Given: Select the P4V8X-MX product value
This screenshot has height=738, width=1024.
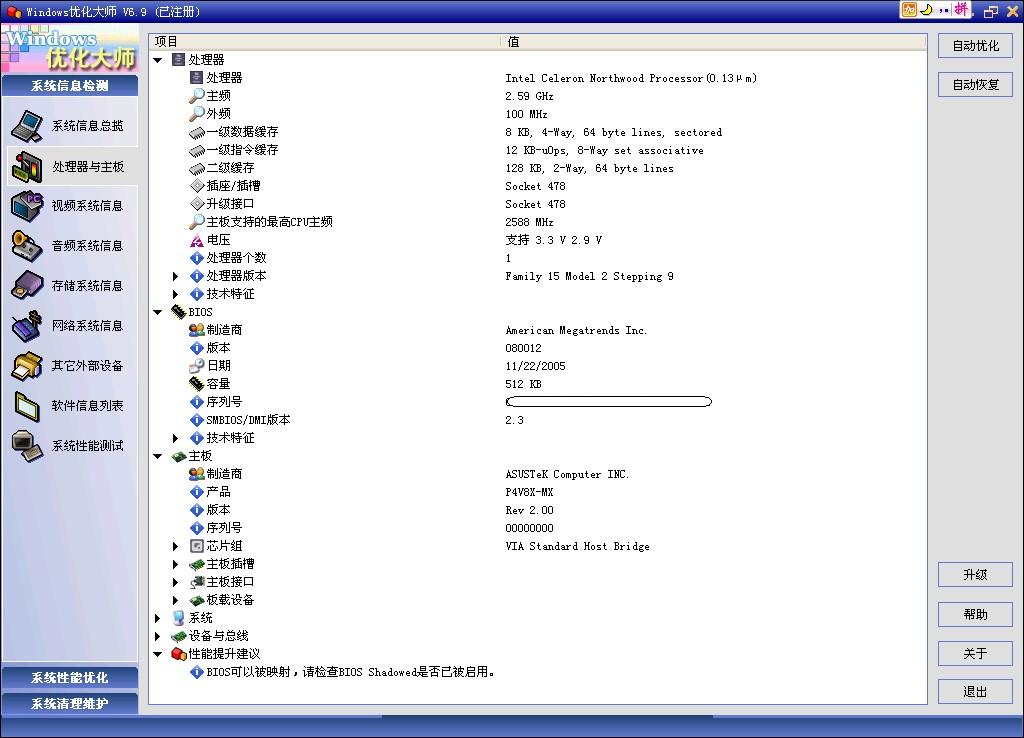Looking at the screenshot, I should tap(529, 492).
